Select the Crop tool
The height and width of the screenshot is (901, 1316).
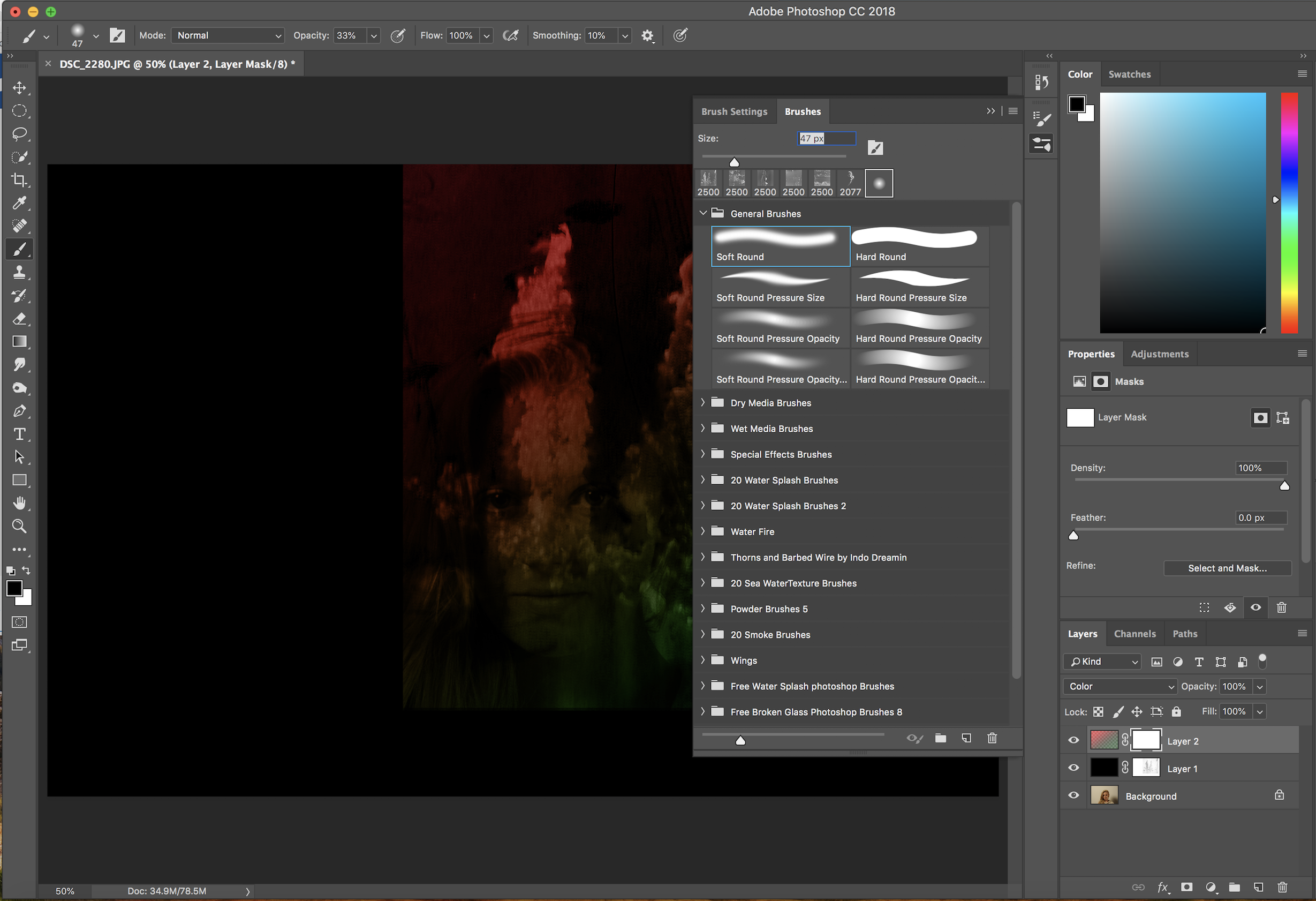tap(19, 180)
